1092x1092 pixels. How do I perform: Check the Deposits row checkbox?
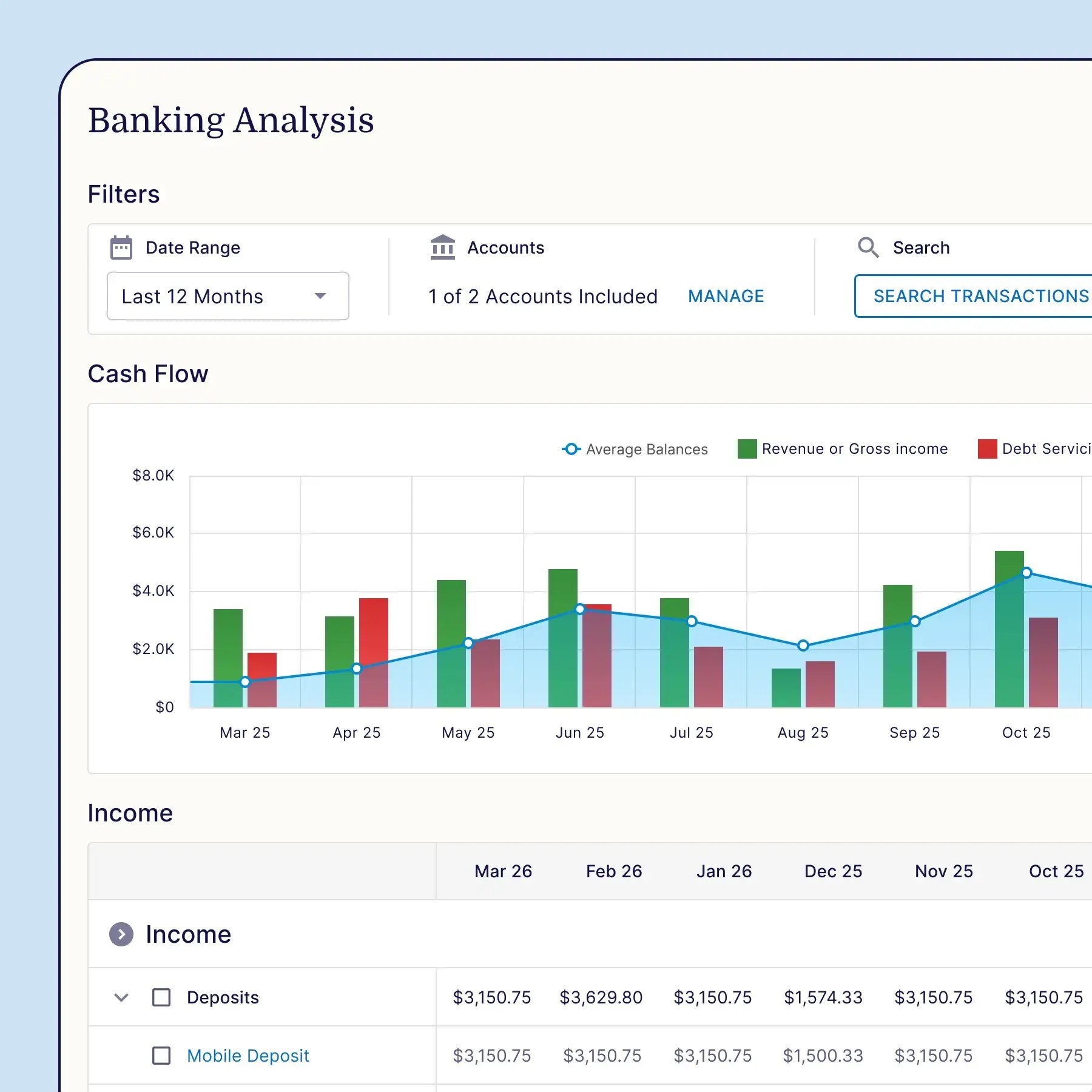click(161, 997)
